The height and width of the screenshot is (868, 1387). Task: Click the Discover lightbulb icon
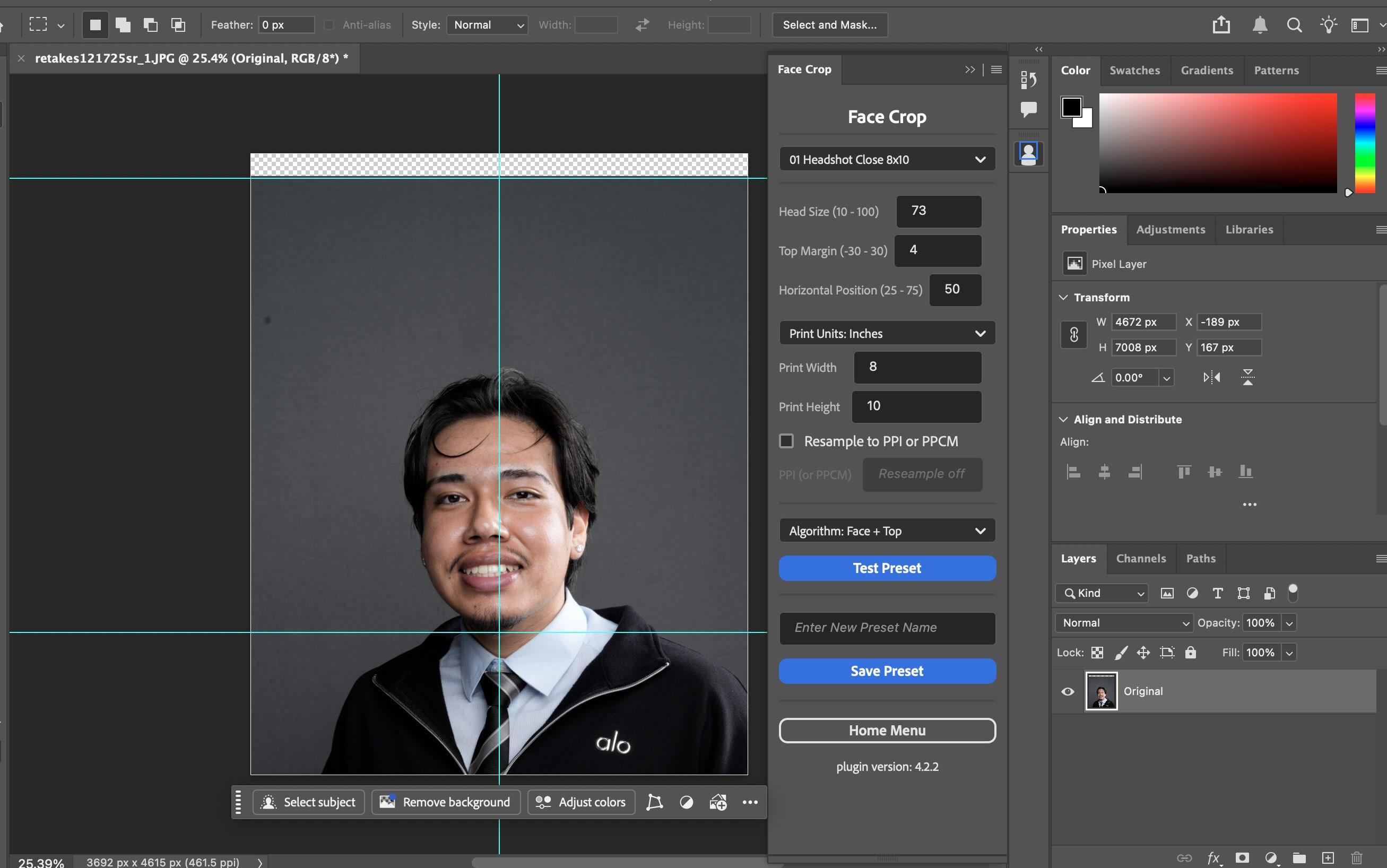point(1329,25)
